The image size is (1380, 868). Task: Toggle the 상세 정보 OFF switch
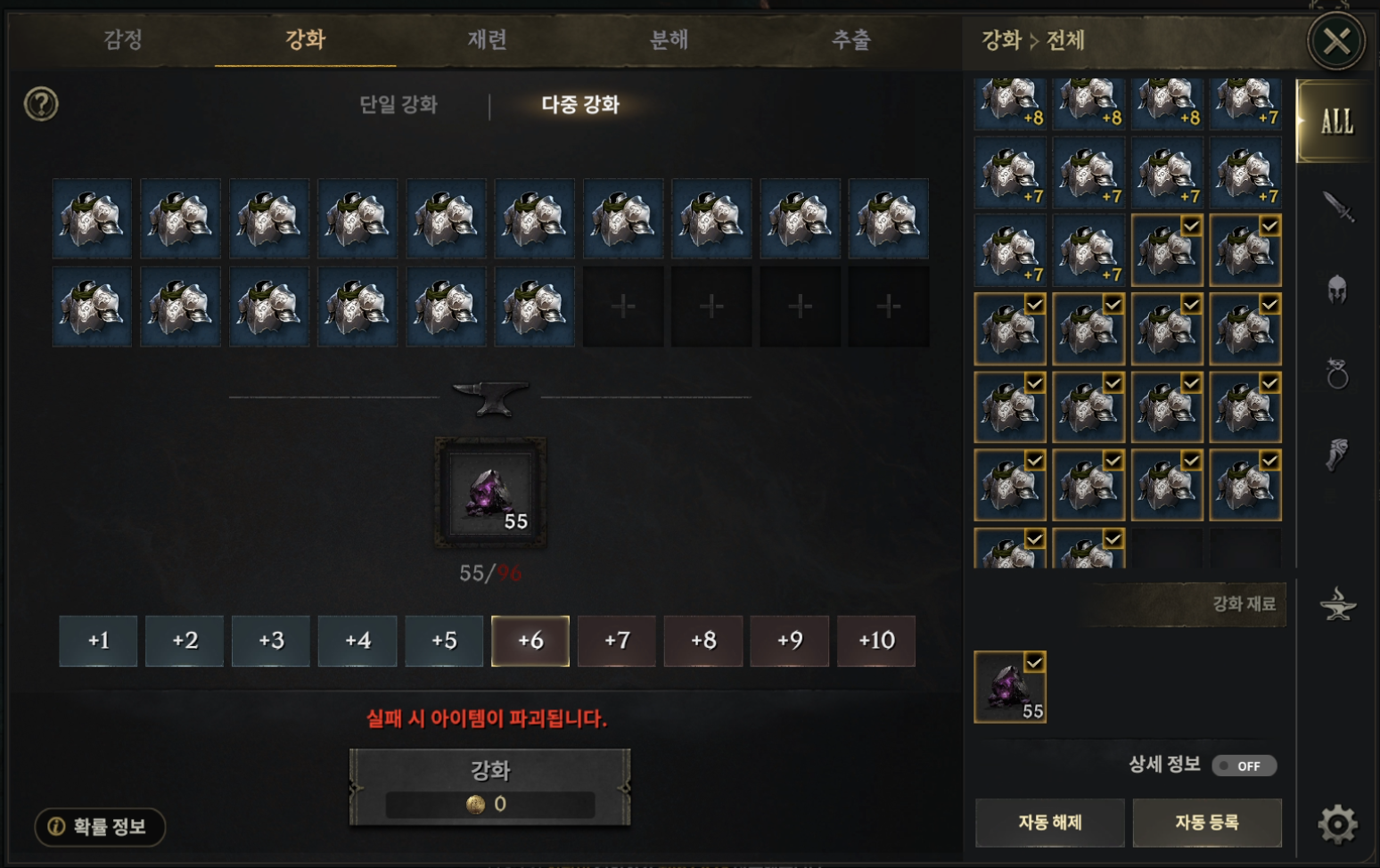[x=1244, y=766]
